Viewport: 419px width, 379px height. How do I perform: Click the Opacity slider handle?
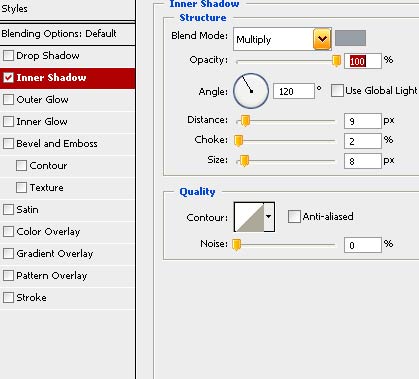(336, 61)
